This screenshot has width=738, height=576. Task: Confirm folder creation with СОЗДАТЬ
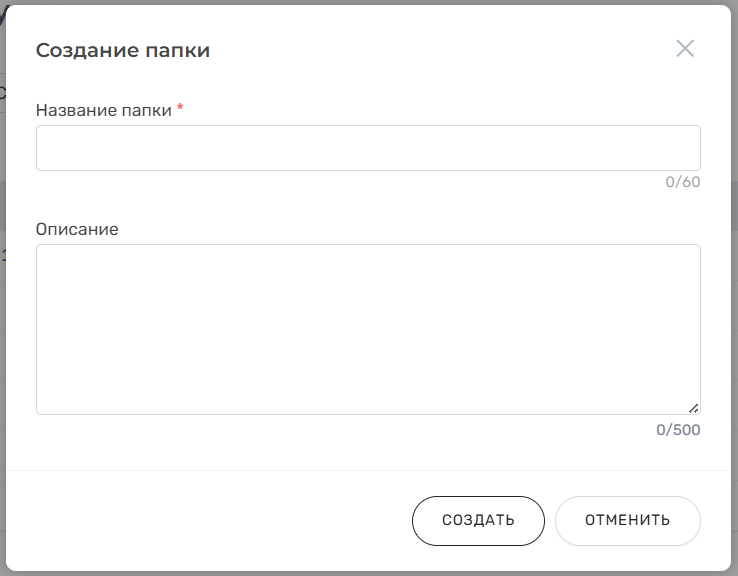(478, 521)
